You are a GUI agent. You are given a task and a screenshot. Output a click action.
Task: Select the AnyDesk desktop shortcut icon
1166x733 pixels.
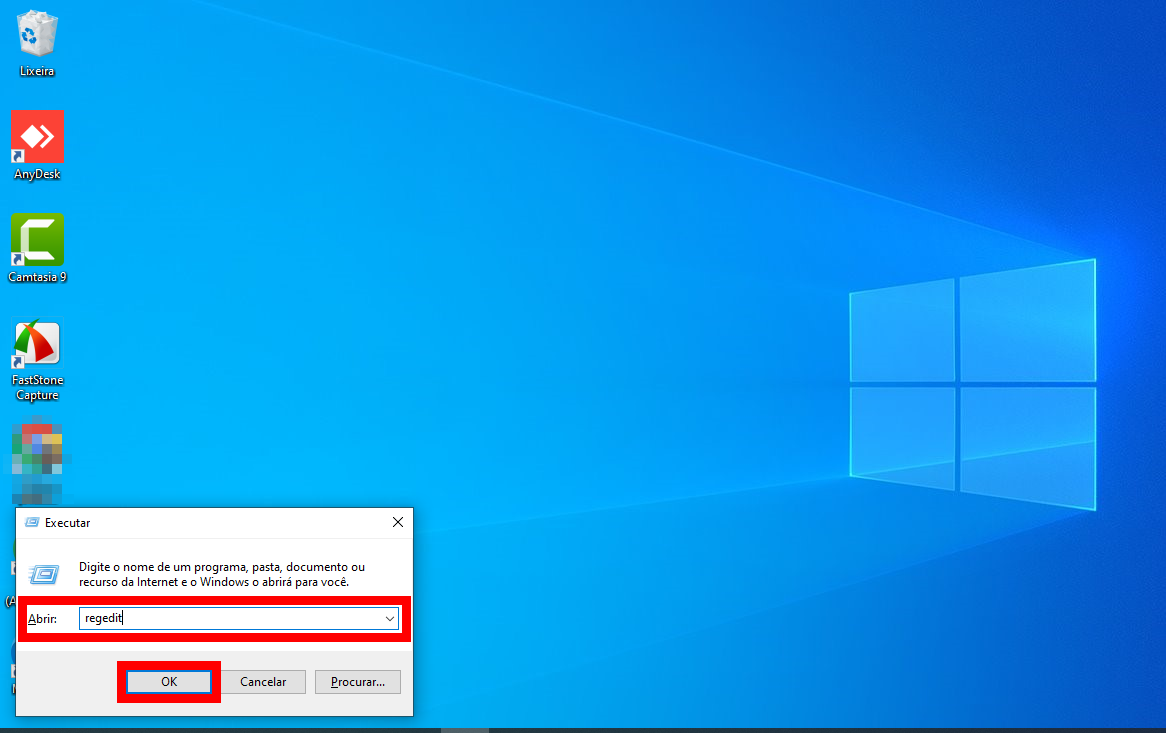click(37, 137)
